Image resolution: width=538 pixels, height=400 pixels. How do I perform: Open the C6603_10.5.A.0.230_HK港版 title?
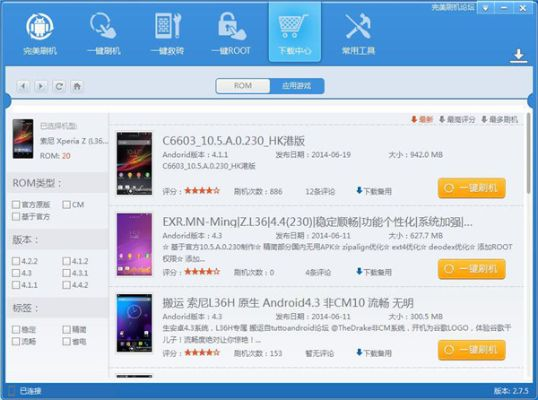point(234,141)
